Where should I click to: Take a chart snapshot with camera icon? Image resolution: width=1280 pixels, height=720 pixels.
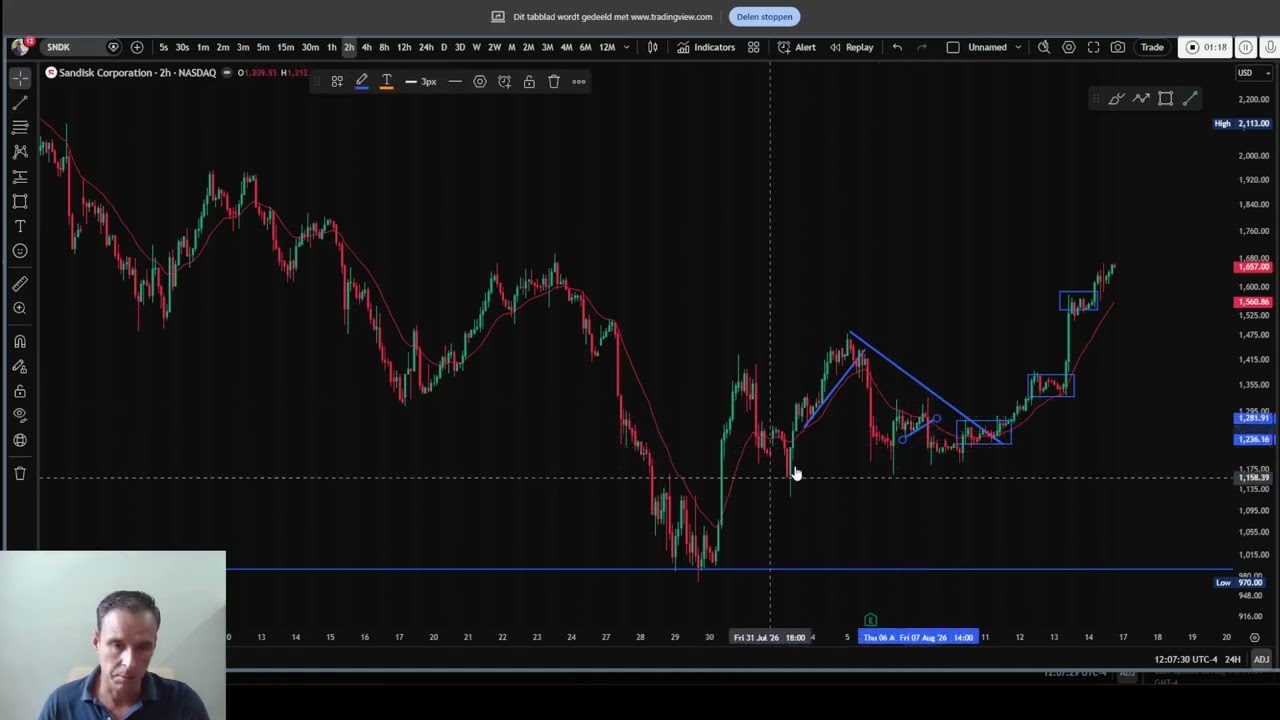coord(1118,47)
